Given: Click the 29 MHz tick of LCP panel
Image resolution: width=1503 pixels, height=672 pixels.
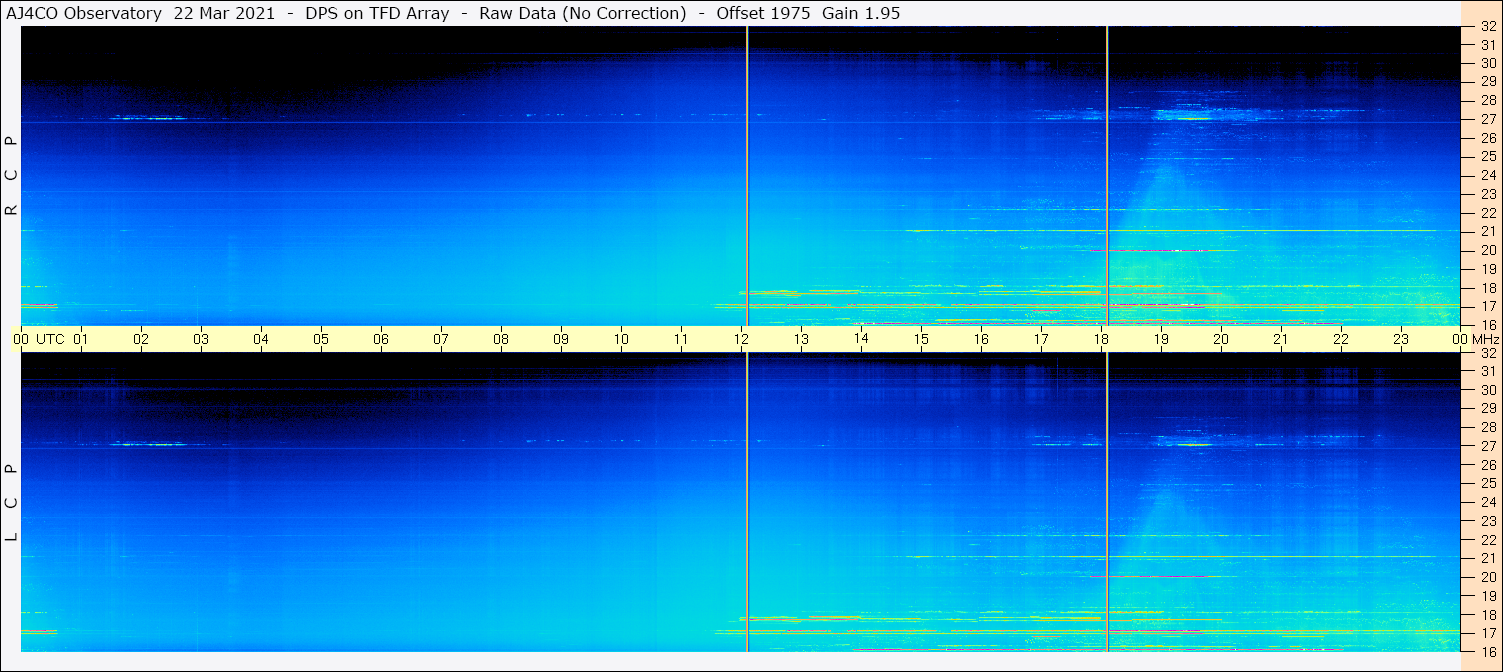Looking at the screenshot, I should pyautogui.click(x=1487, y=409).
